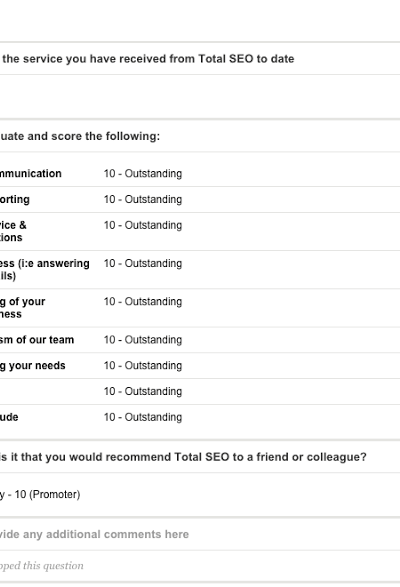Viewport: 400px width, 587px height.
Task: Select the 'g of your' row label
Action: (x=22, y=308)
